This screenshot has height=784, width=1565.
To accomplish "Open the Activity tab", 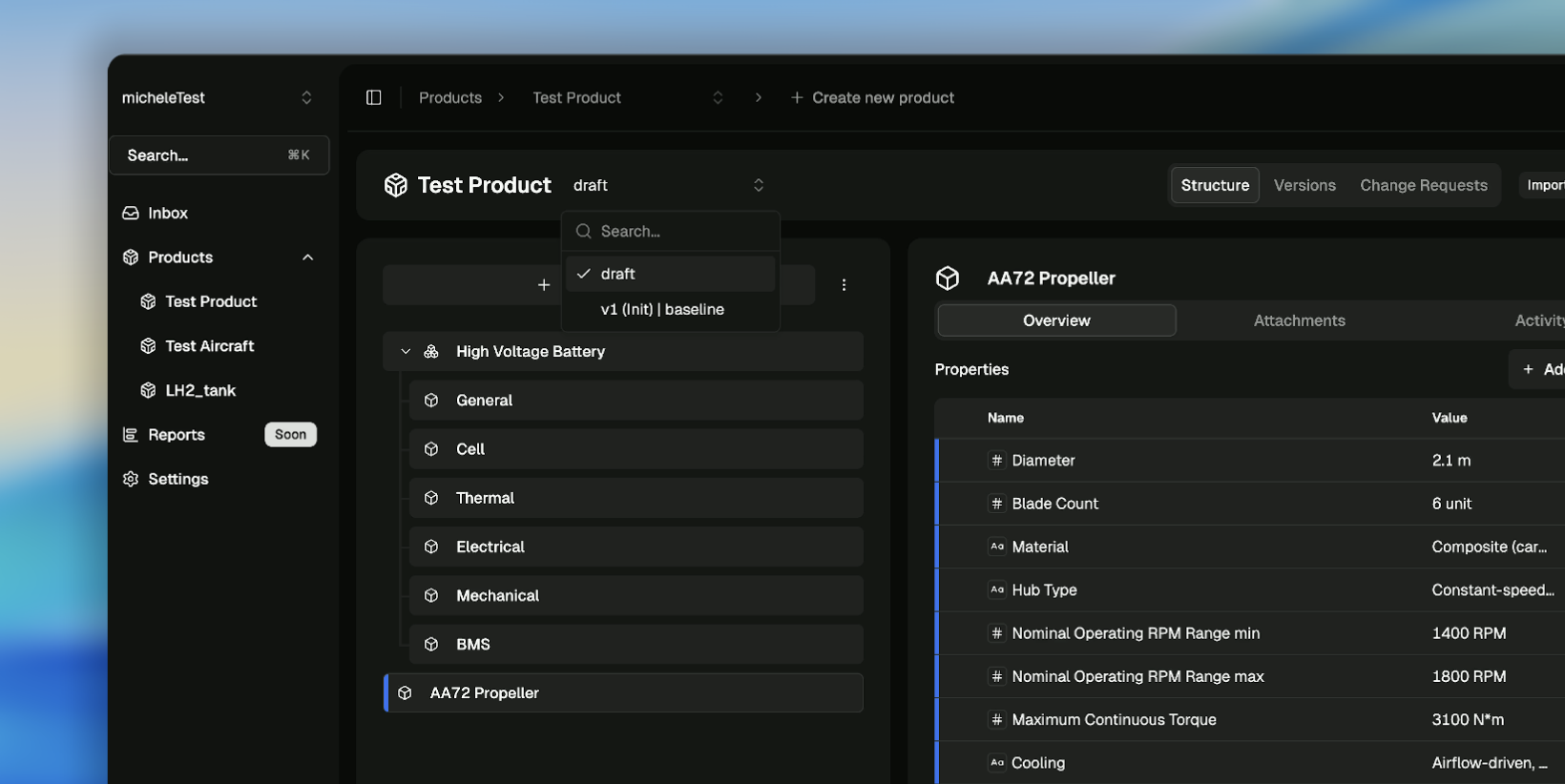I will 1539,320.
